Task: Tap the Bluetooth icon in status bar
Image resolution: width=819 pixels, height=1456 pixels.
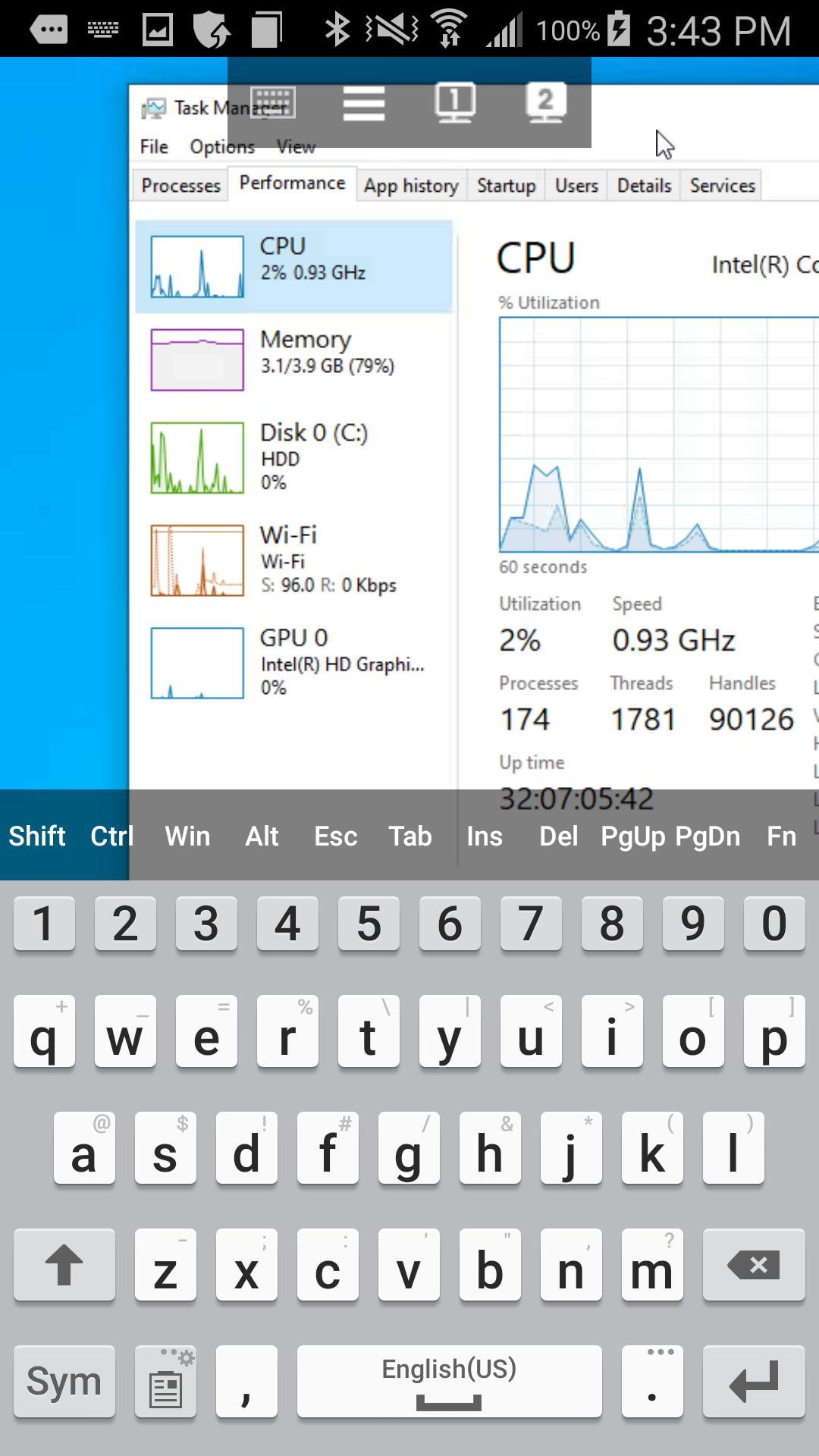Action: pyautogui.click(x=337, y=30)
